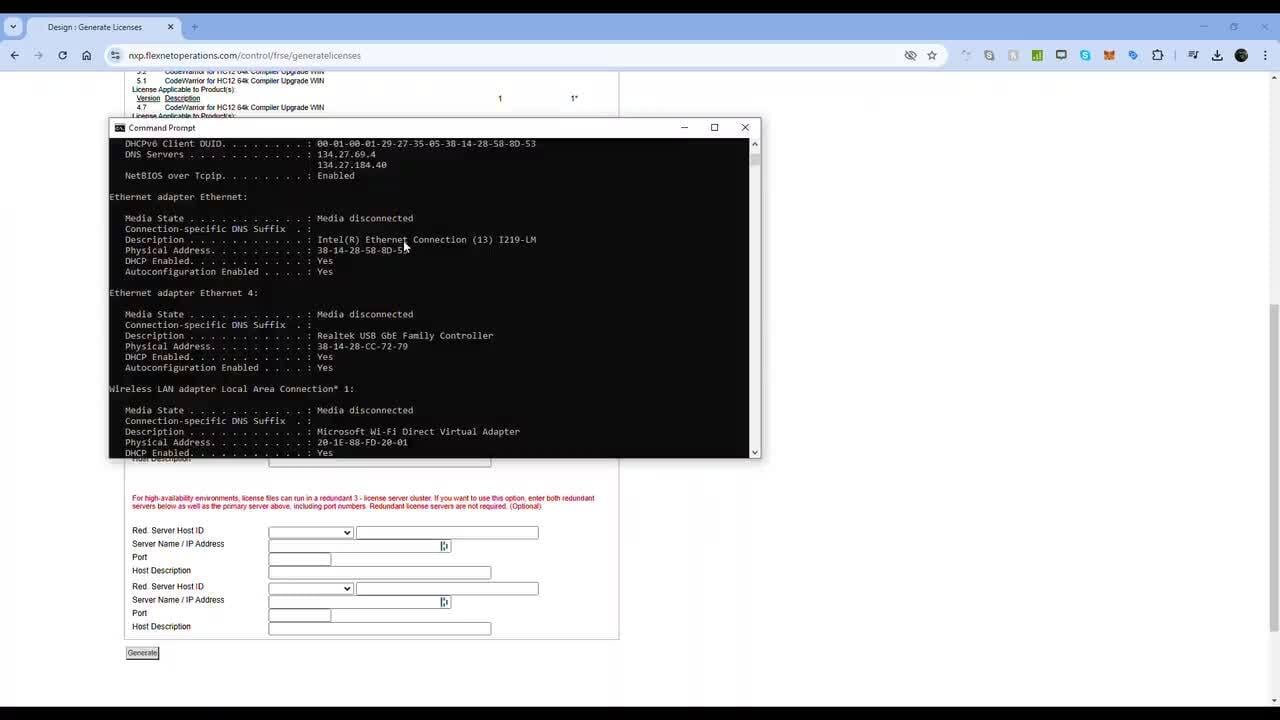Open the tab search dropdown arrow
This screenshot has height=720, width=1280.
[x=13, y=27]
